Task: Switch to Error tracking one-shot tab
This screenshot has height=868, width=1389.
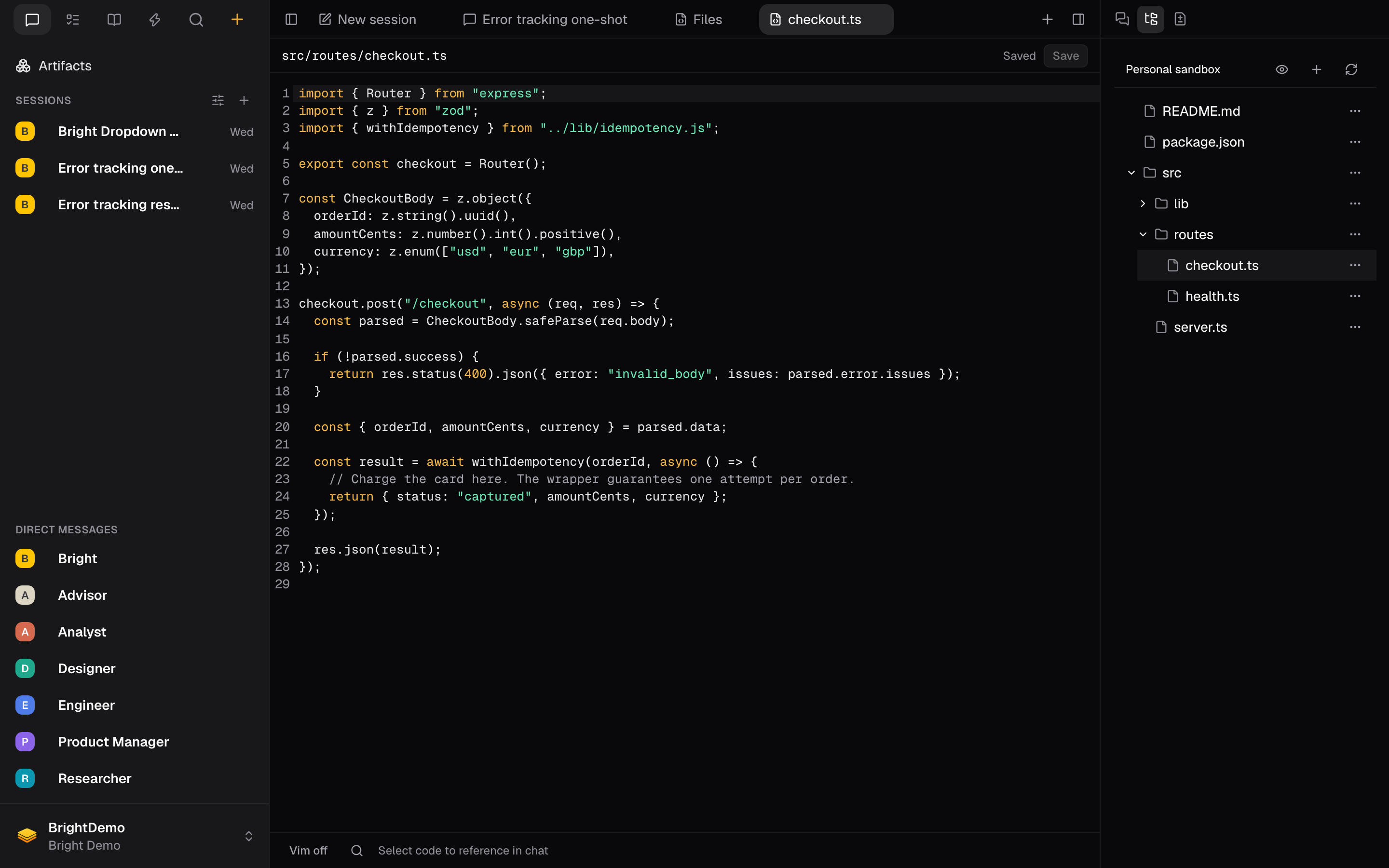Action: [545, 19]
